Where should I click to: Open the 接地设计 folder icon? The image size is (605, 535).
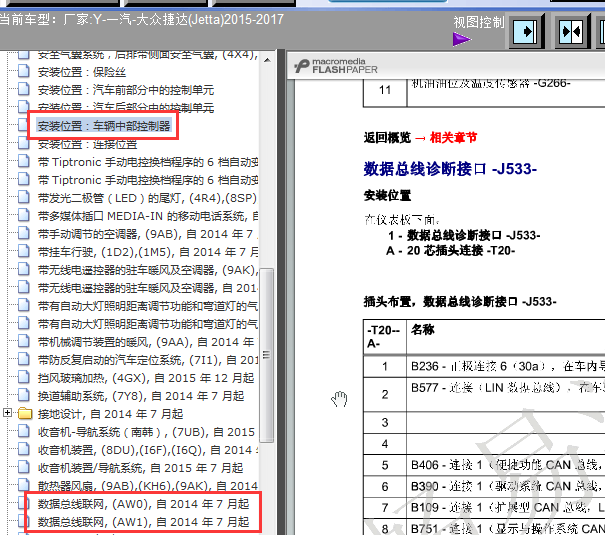pyautogui.click(x=25, y=413)
